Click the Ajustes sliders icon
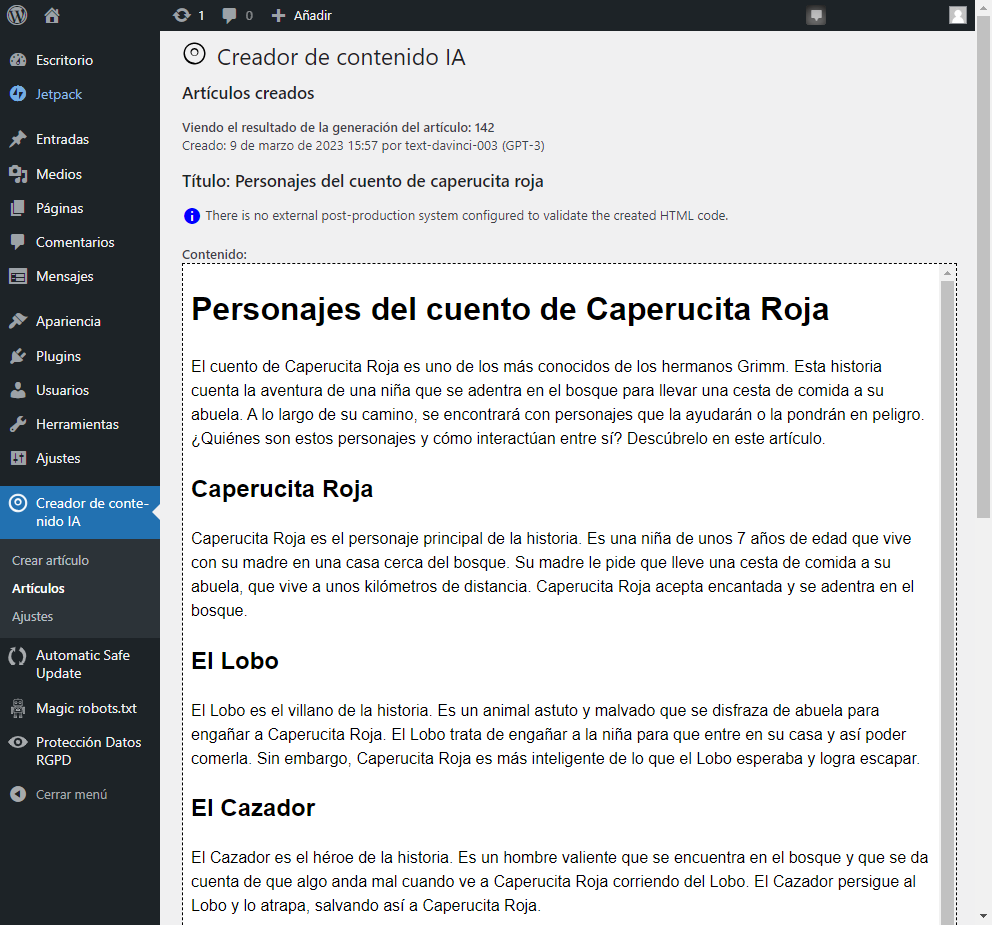Image resolution: width=992 pixels, height=925 pixels. click(x=18, y=458)
